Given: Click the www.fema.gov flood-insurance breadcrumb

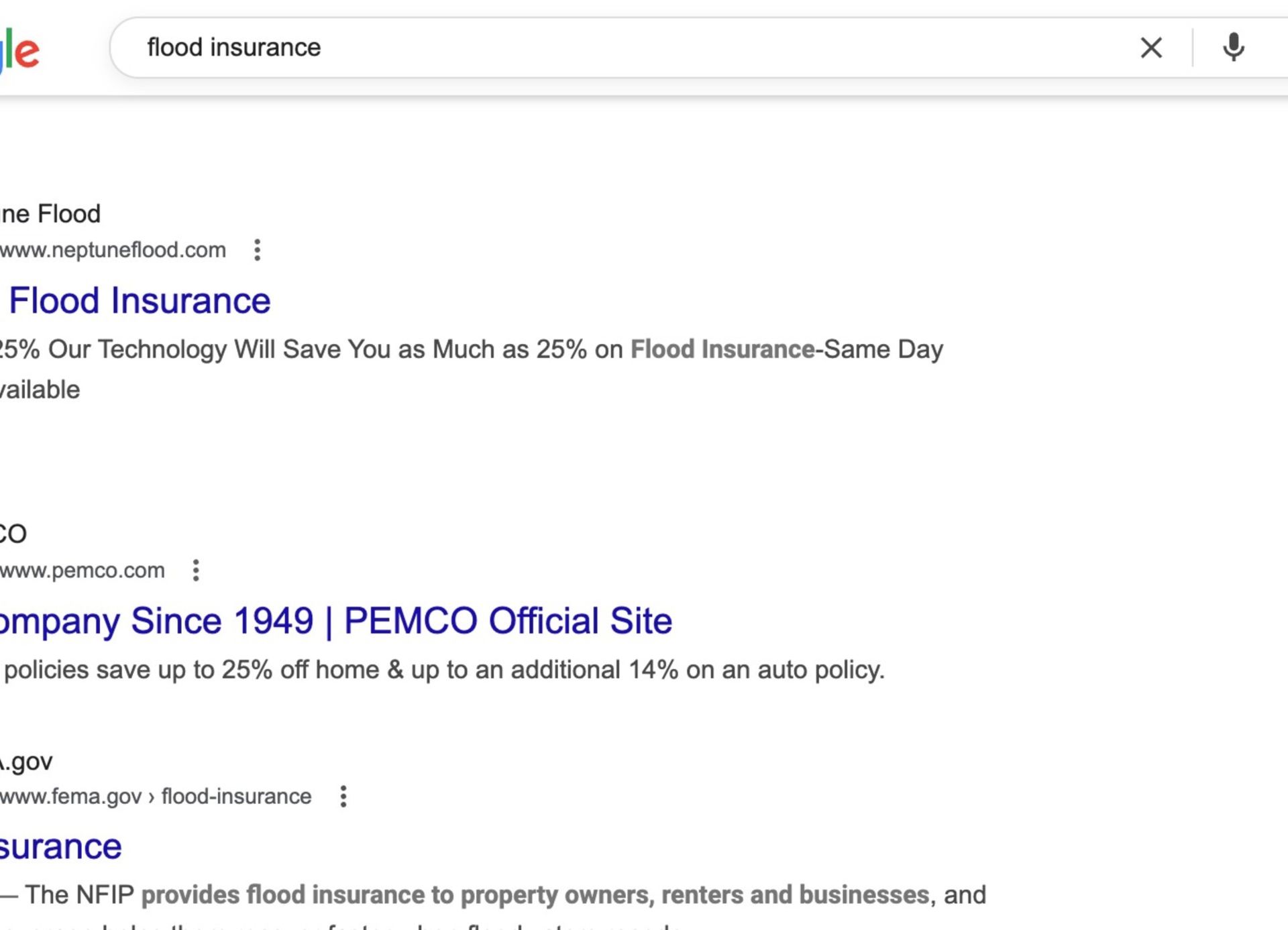Looking at the screenshot, I should tap(156, 797).
